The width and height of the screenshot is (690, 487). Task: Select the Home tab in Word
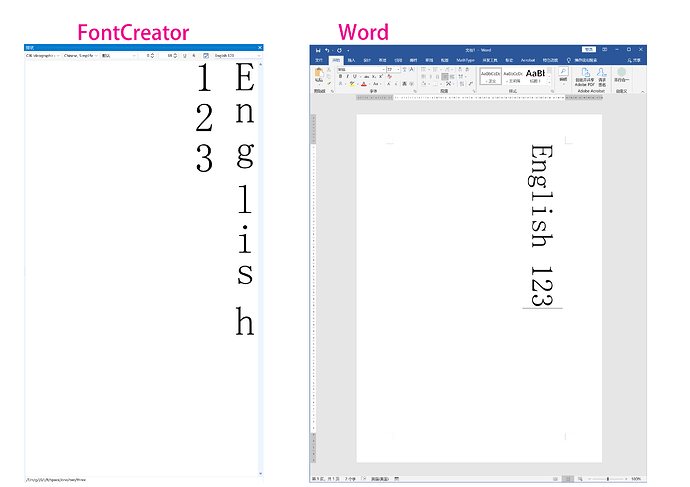(336, 60)
